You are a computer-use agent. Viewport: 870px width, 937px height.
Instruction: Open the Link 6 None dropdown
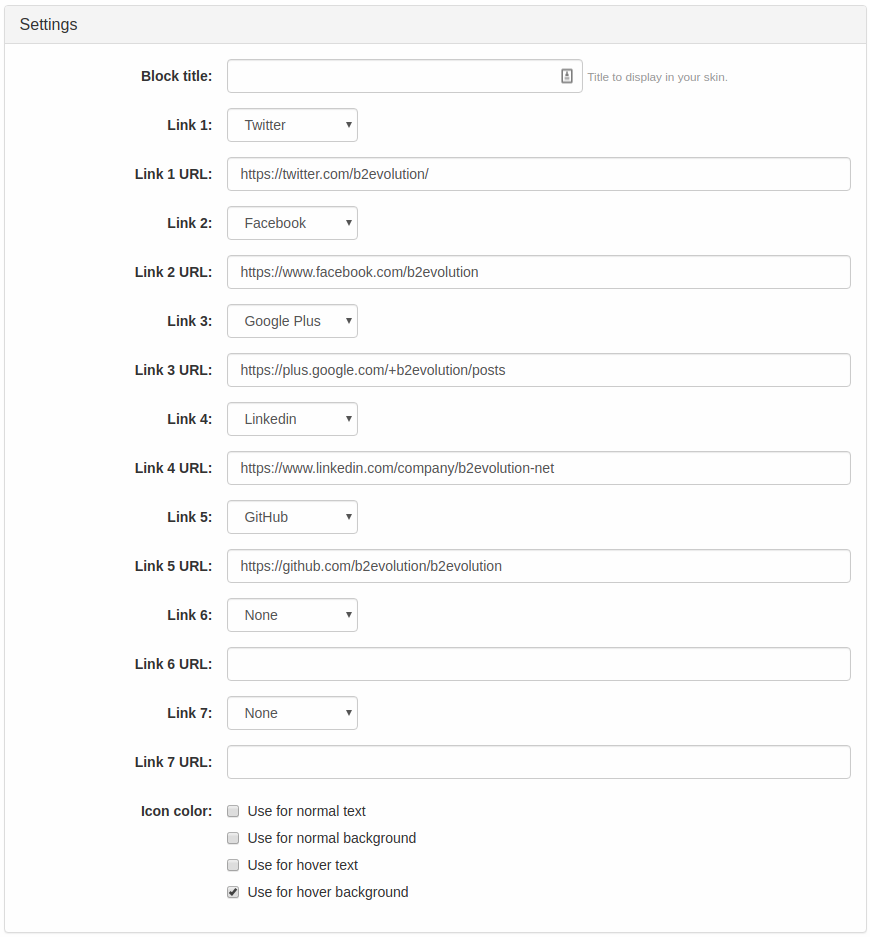(x=292, y=615)
